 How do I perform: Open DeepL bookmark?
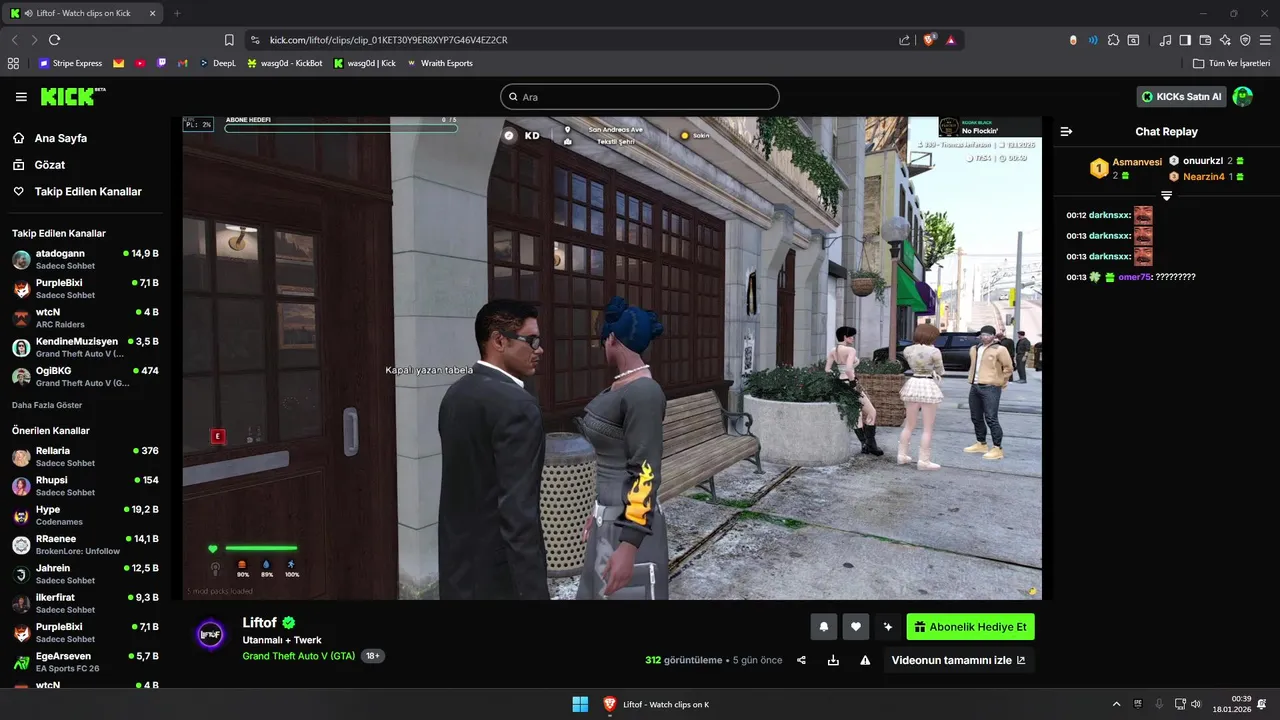(x=218, y=63)
